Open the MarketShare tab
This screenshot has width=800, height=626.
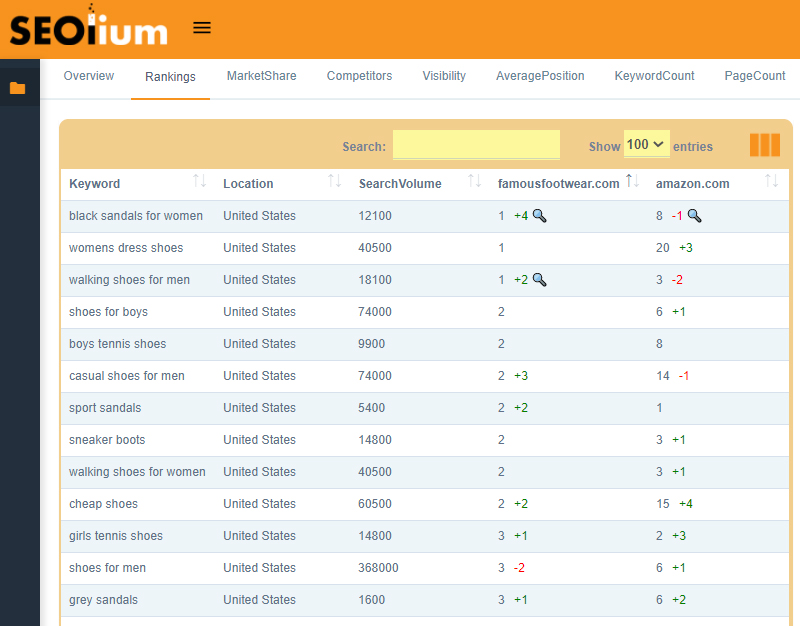(x=262, y=76)
